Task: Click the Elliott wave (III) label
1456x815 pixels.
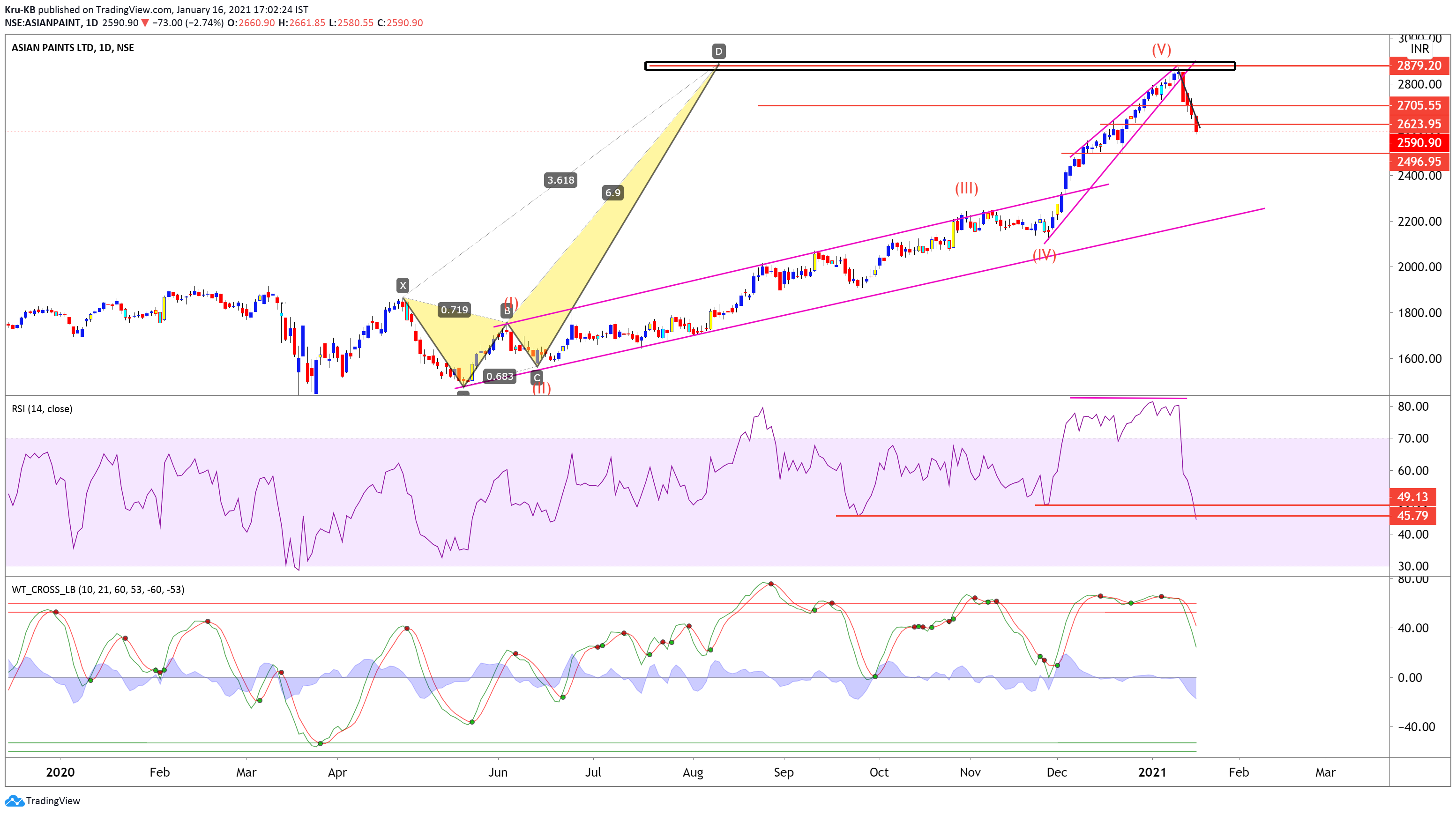Action: [966, 188]
